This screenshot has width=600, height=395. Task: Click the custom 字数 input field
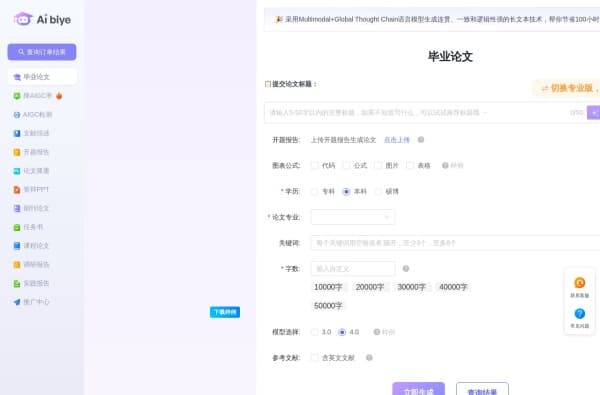(x=353, y=269)
